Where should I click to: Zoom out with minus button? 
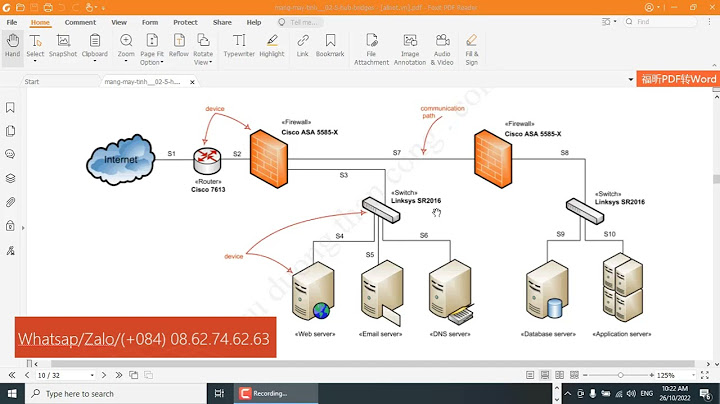pos(585,375)
